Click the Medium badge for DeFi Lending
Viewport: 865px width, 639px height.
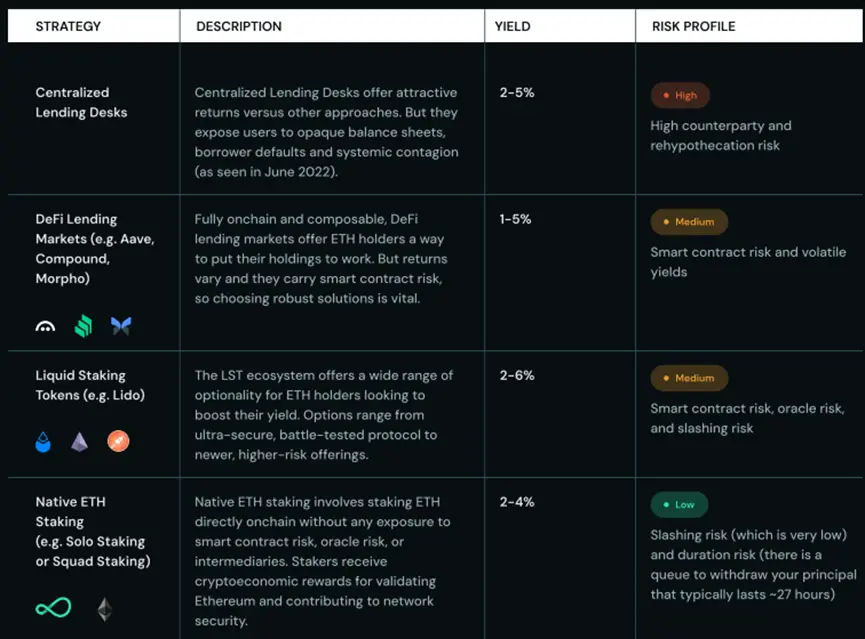tap(688, 222)
